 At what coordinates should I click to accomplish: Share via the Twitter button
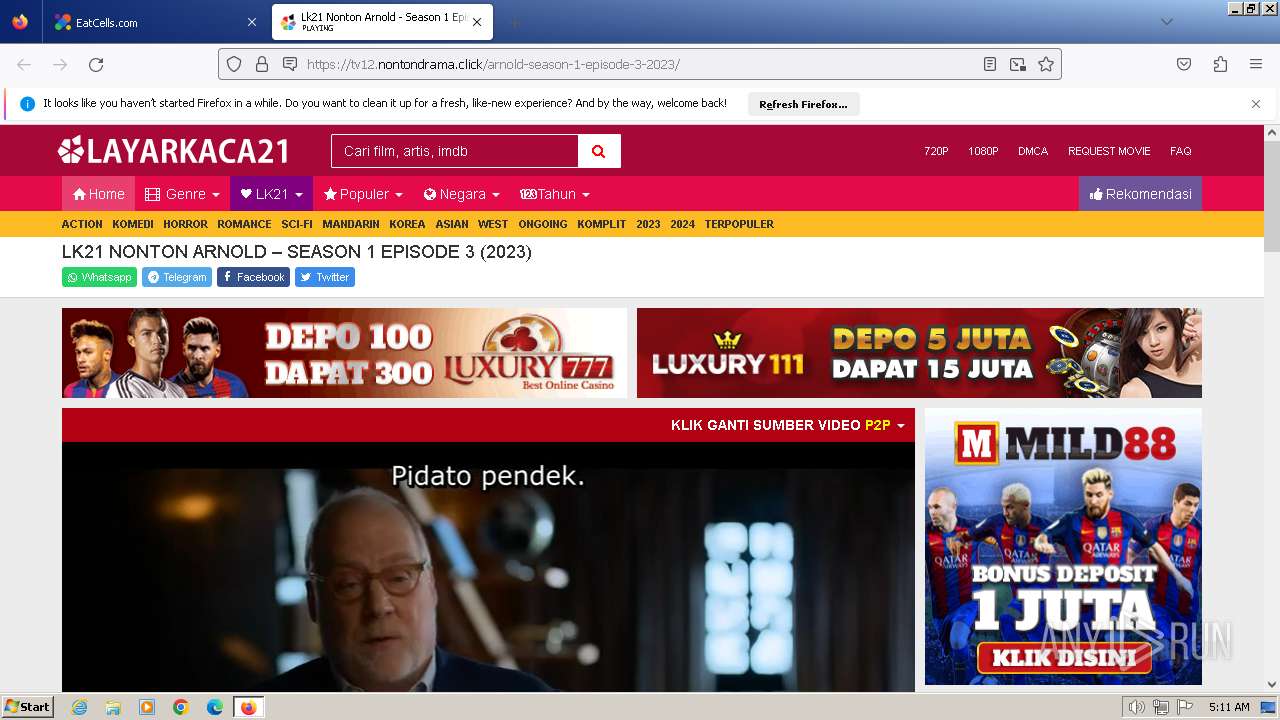tap(325, 277)
